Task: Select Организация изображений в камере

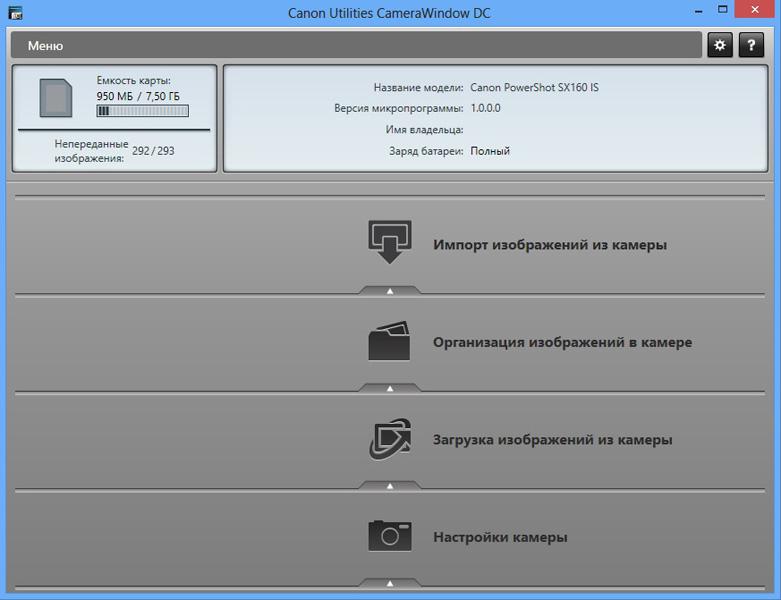Action: point(562,342)
